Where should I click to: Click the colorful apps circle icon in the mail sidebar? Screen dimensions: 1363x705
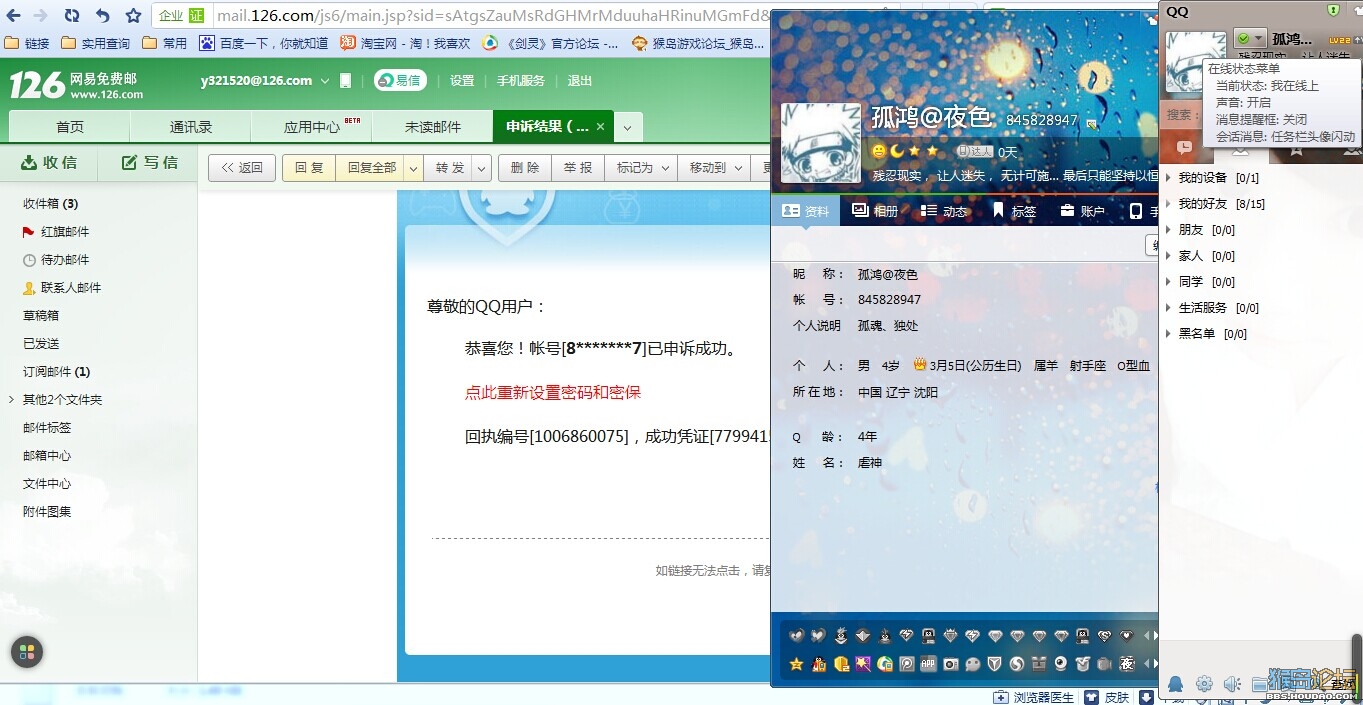(x=27, y=652)
